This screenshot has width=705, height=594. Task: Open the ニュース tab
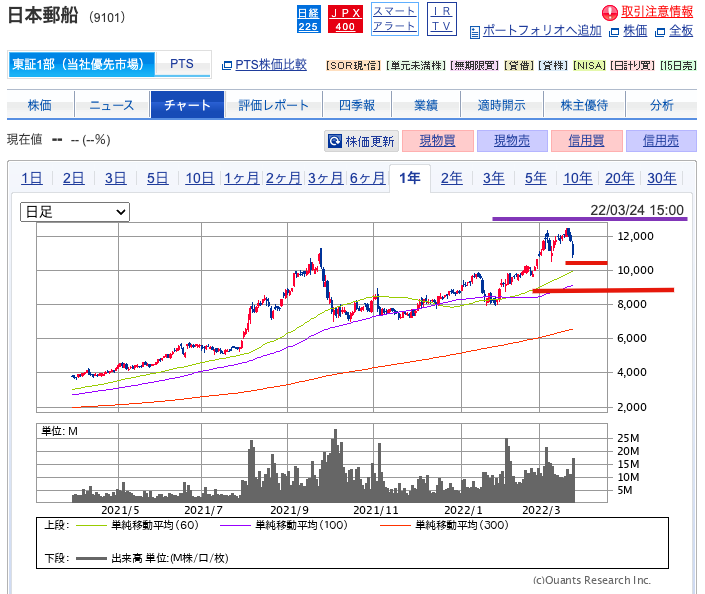click(x=112, y=105)
